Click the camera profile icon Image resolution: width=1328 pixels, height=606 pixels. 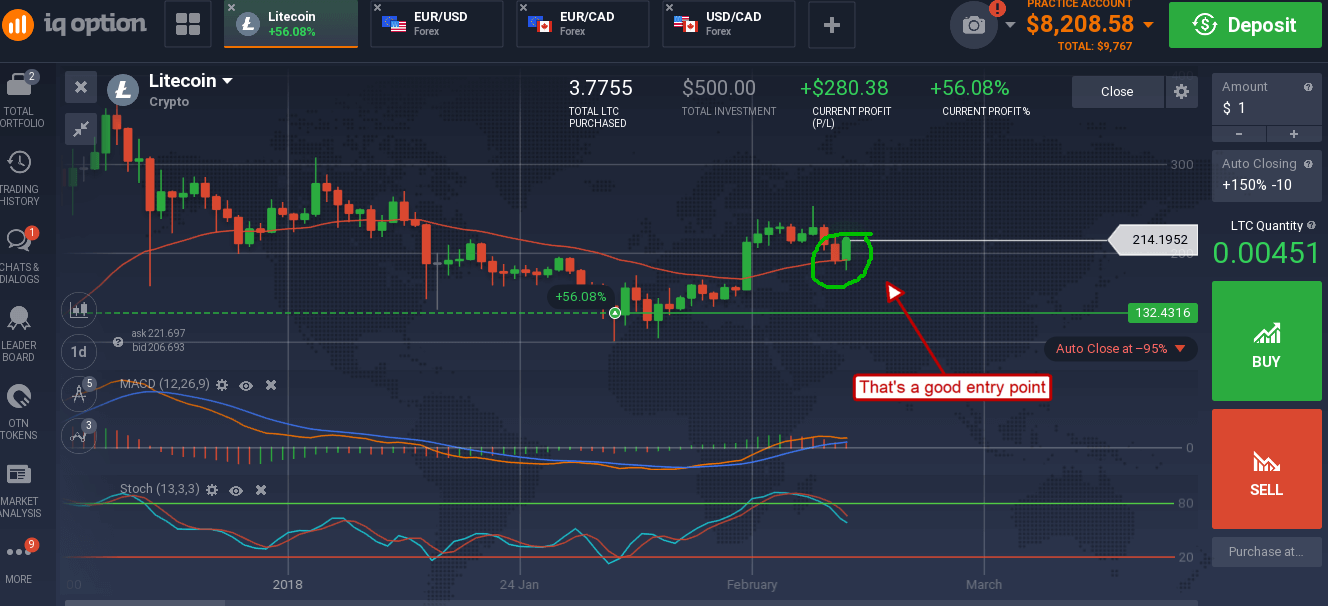click(x=974, y=25)
